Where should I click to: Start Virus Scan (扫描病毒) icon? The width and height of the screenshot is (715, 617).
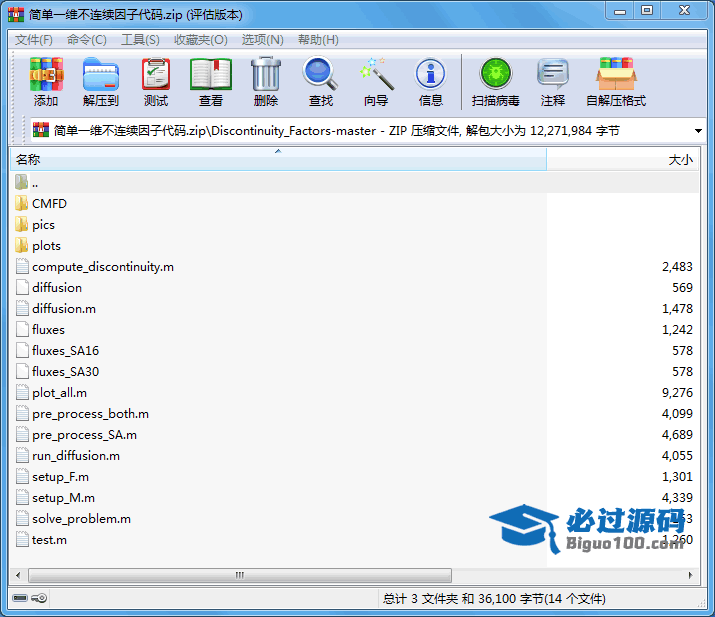tap(496, 73)
